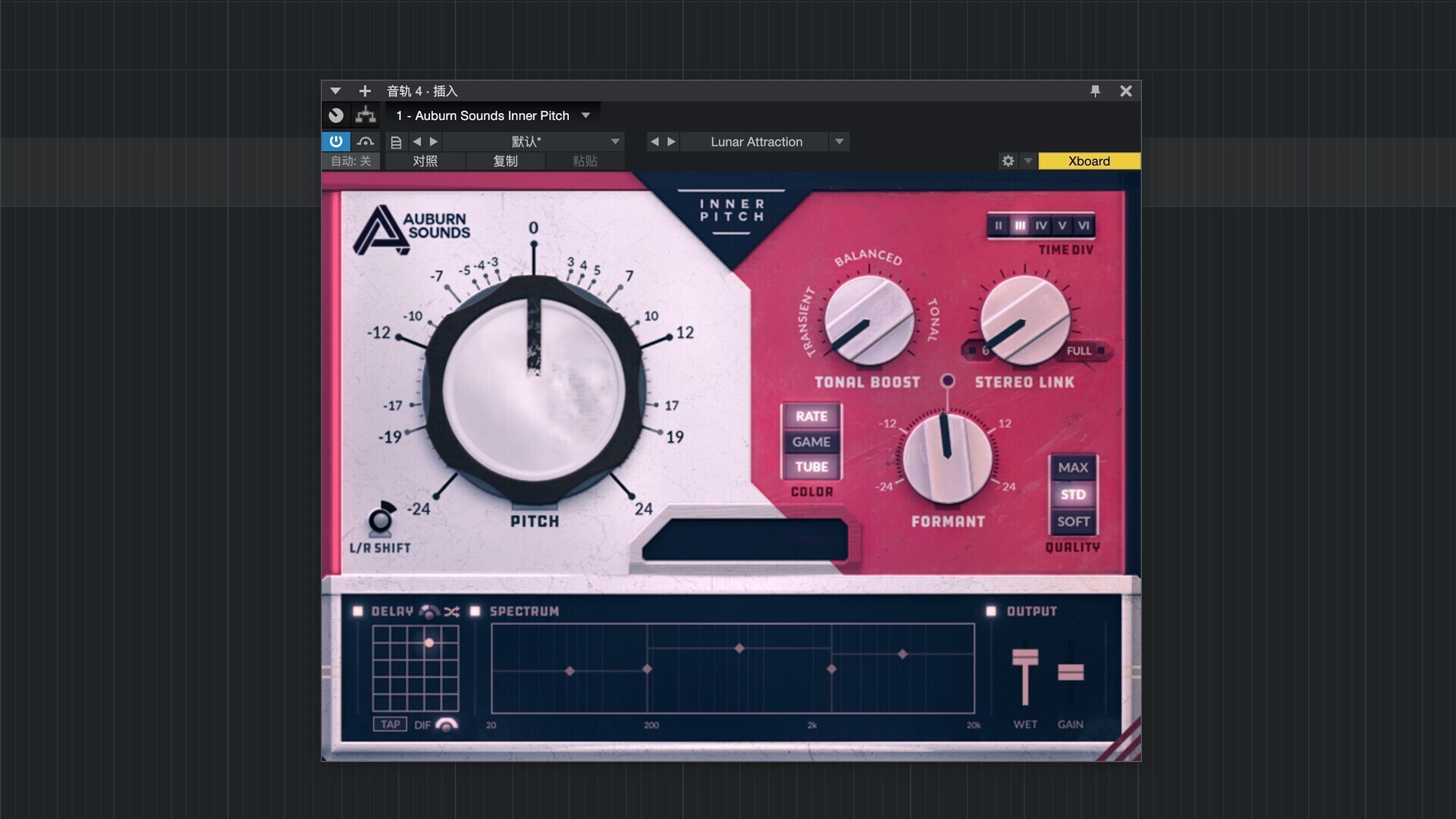Click the INNER PITCH title badge
This screenshot has height=819, width=1456.
click(731, 211)
